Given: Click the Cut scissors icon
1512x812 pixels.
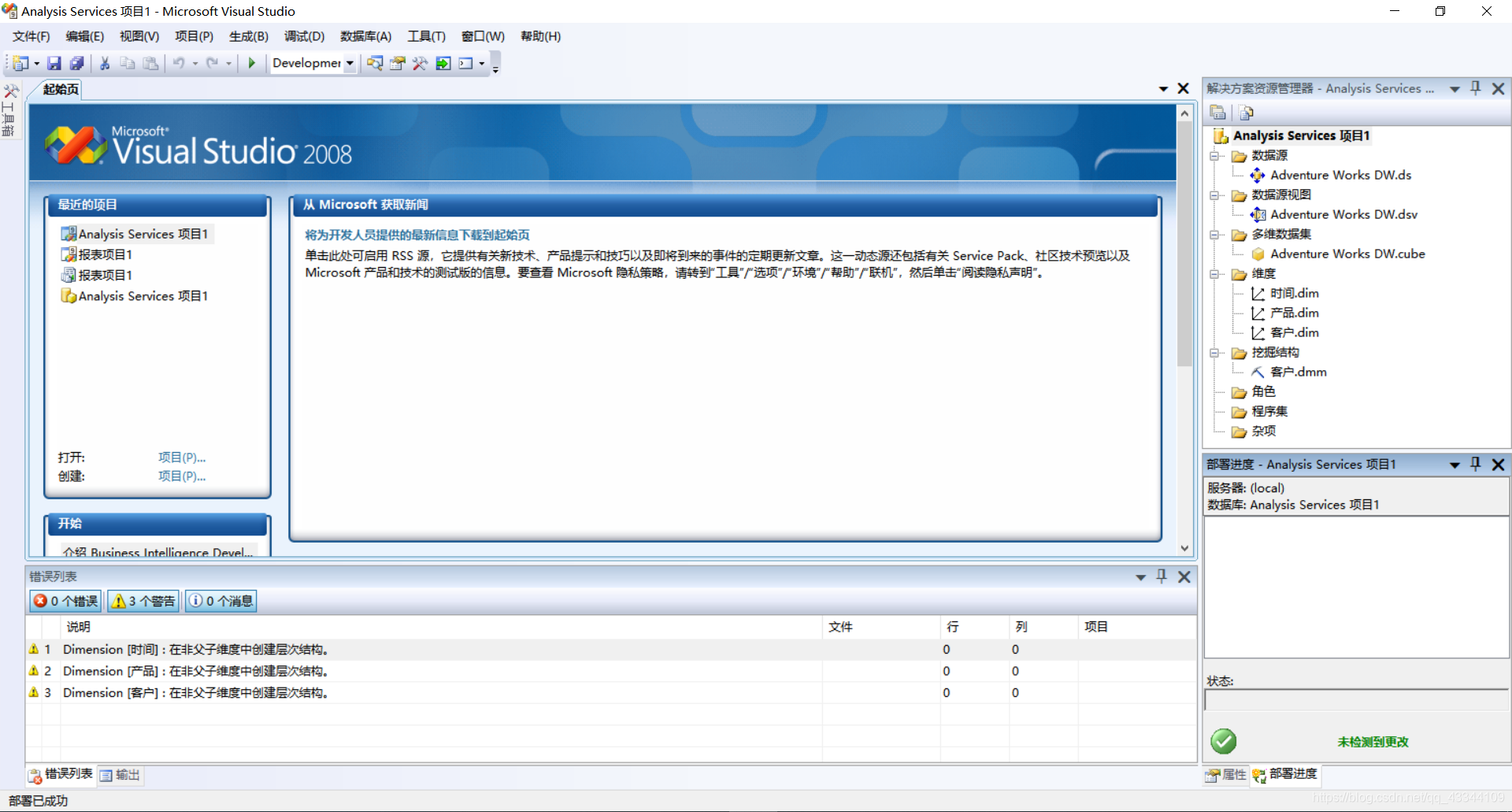Looking at the screenshot, I should (105, 63).
